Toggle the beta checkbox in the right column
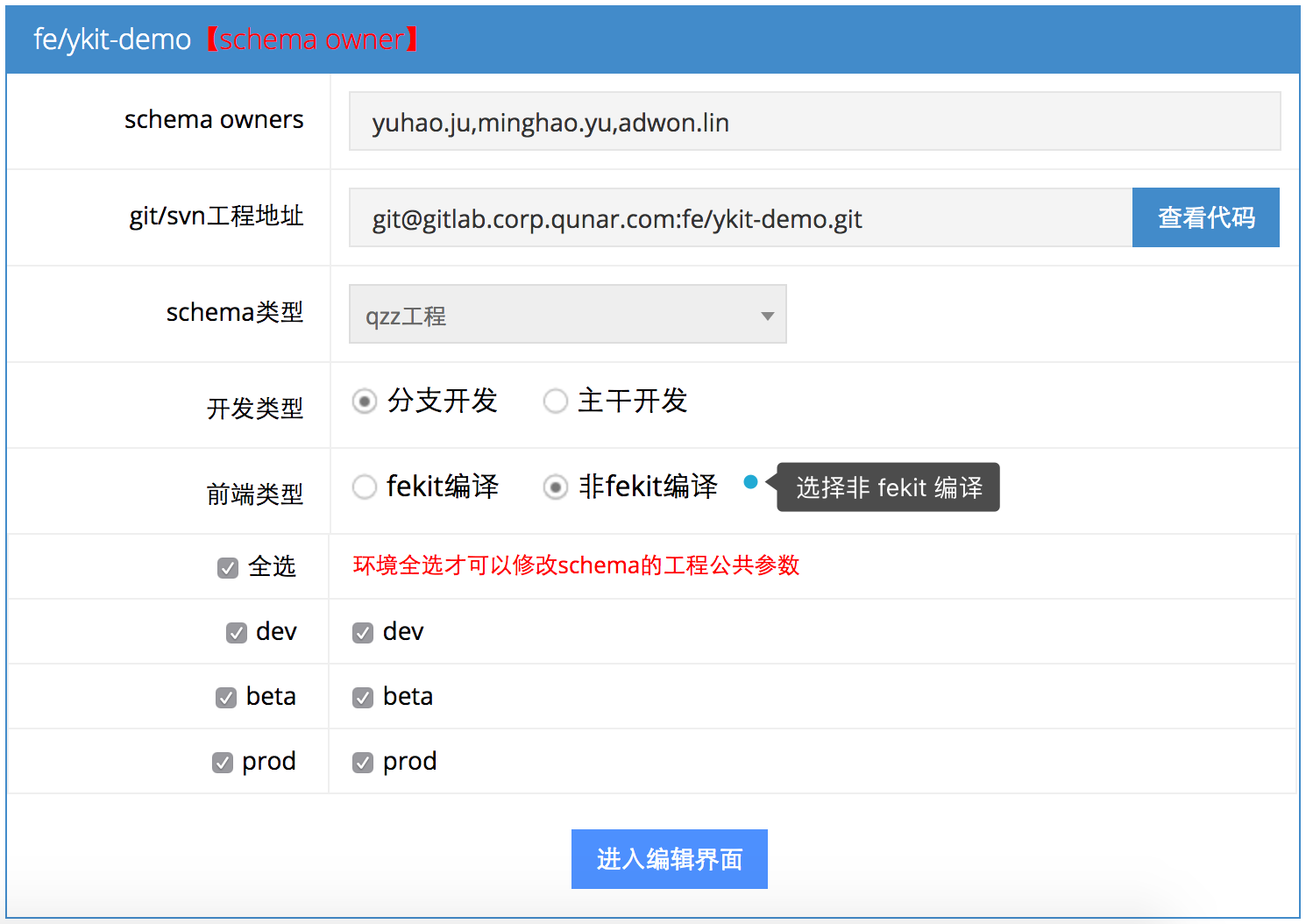Screen dimensions: 1306x924 pos(363,697)
